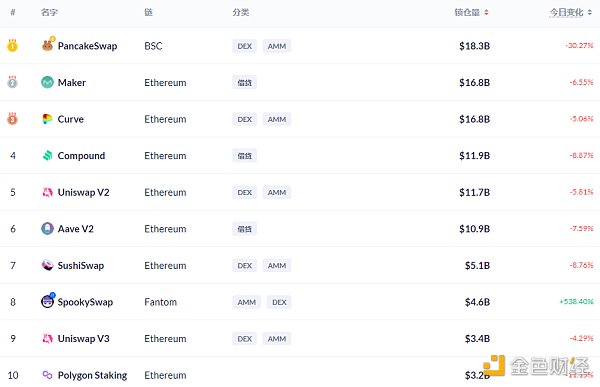Viewport: 600px width, 387px height.
Task: Select the AMM tag in Curve row
Action: 277,119
